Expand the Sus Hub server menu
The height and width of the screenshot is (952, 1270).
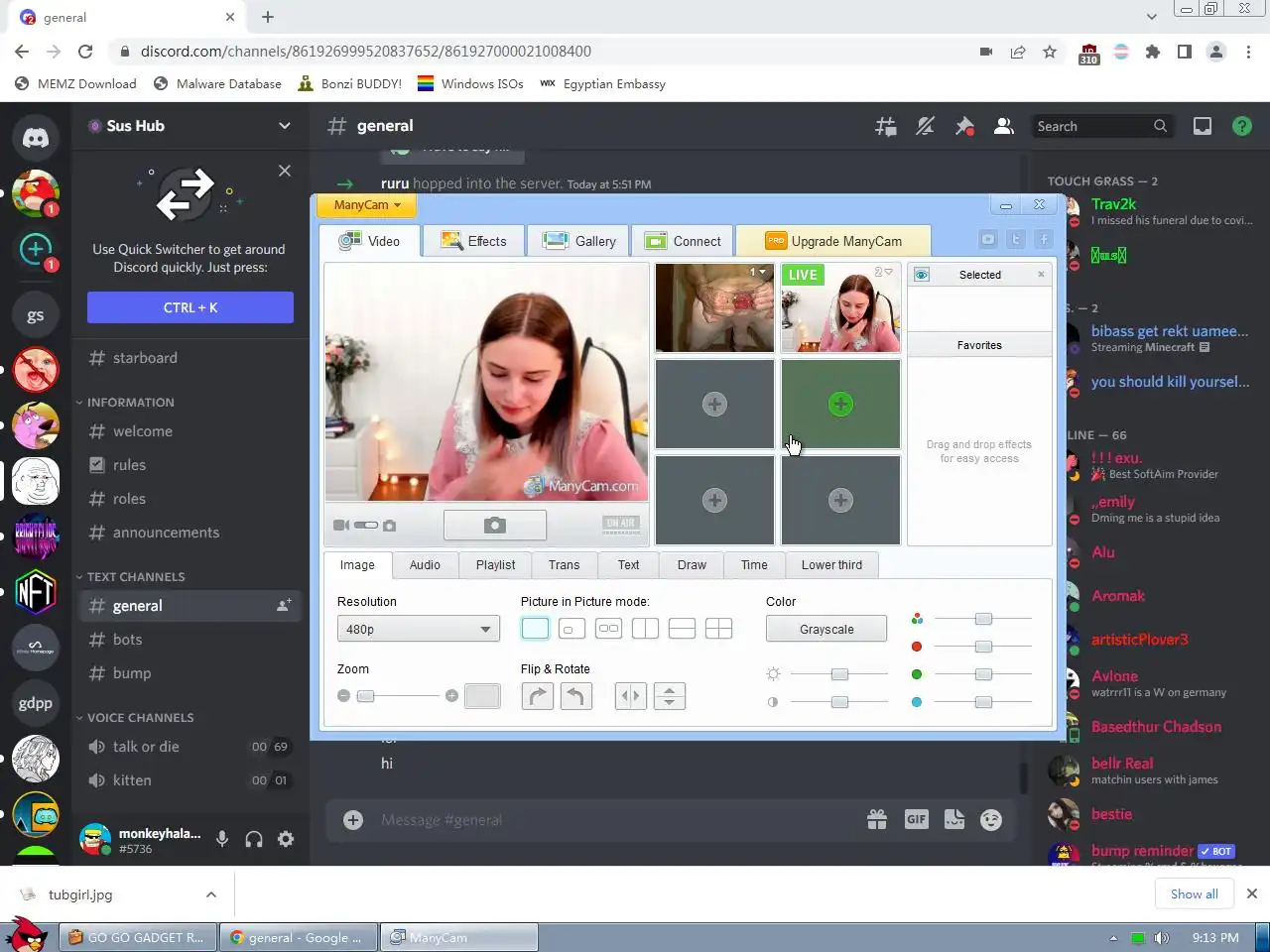[285, 126]
